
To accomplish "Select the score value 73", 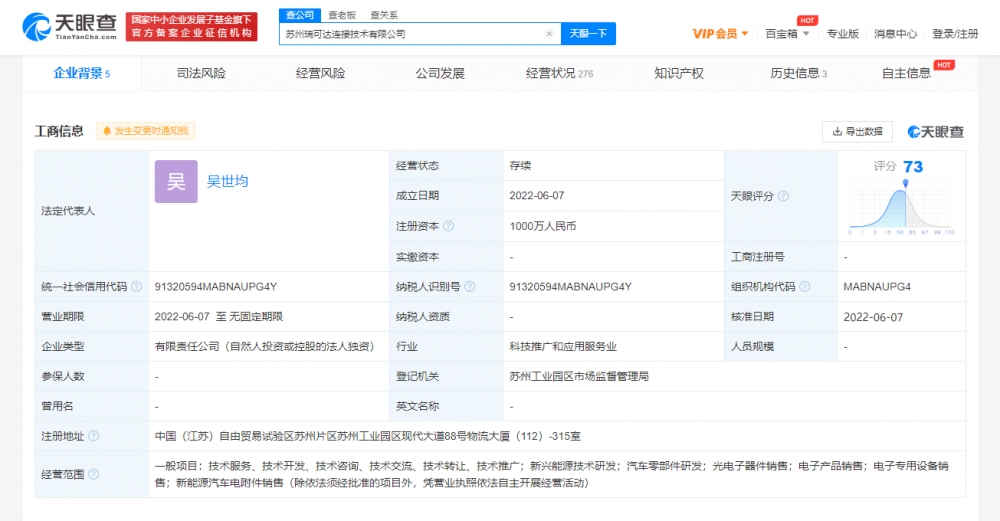I will pos(913,167).
